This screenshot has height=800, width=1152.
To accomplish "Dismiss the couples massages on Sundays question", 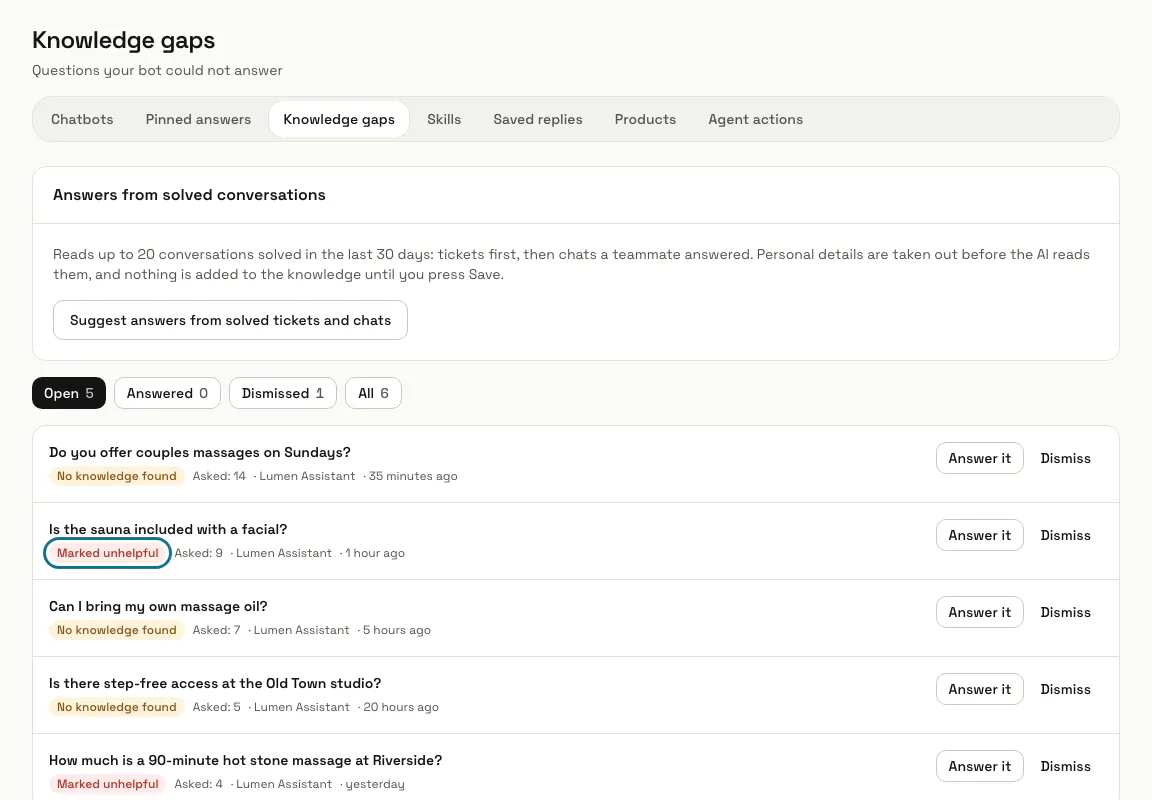I will tap(1065, 458).
